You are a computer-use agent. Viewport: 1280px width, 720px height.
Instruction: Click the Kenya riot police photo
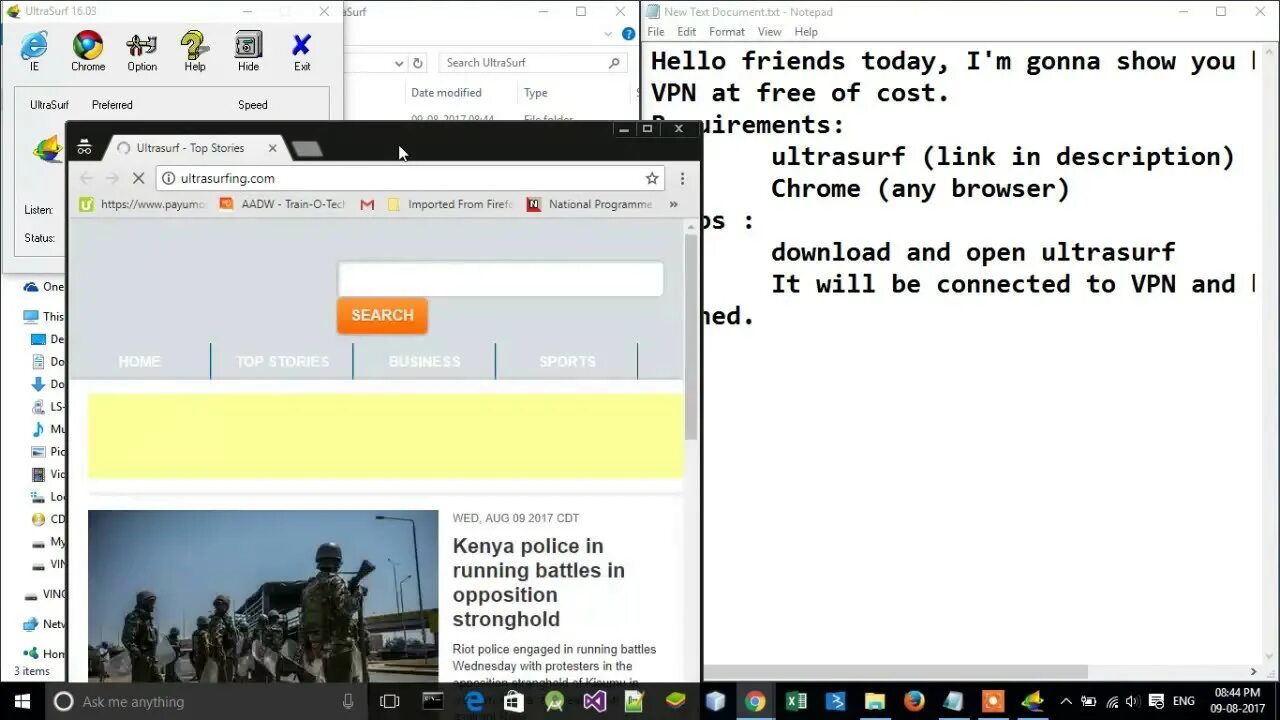(263, 596)
